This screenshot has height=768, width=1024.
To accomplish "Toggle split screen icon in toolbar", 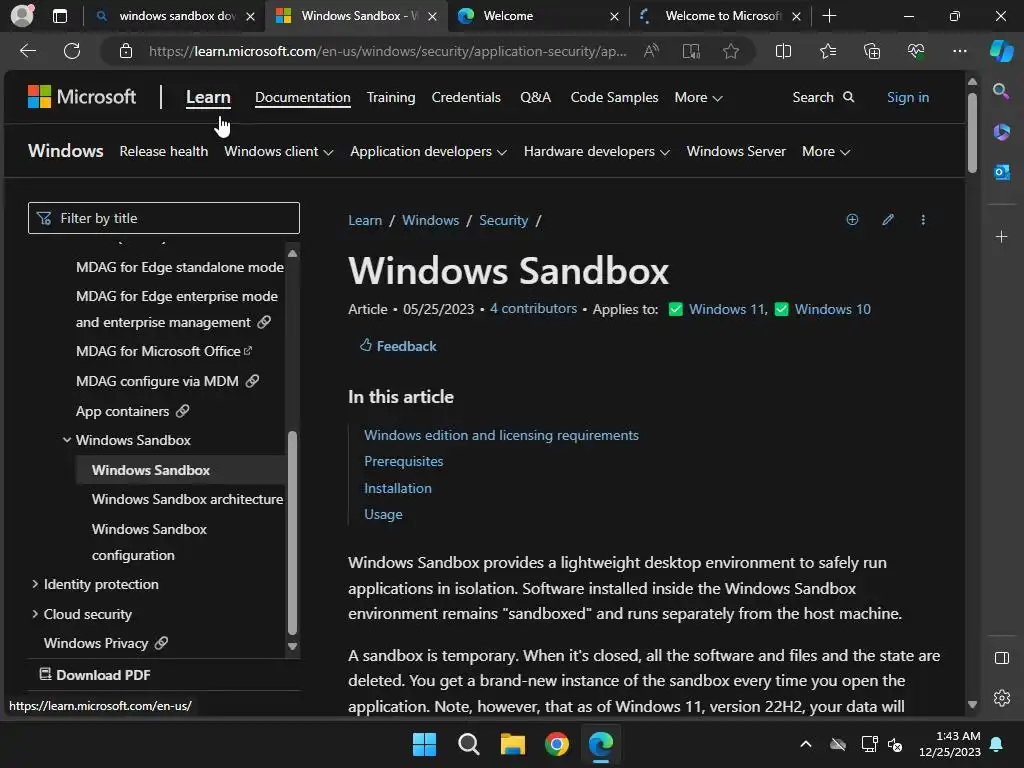I will point(783,51).
